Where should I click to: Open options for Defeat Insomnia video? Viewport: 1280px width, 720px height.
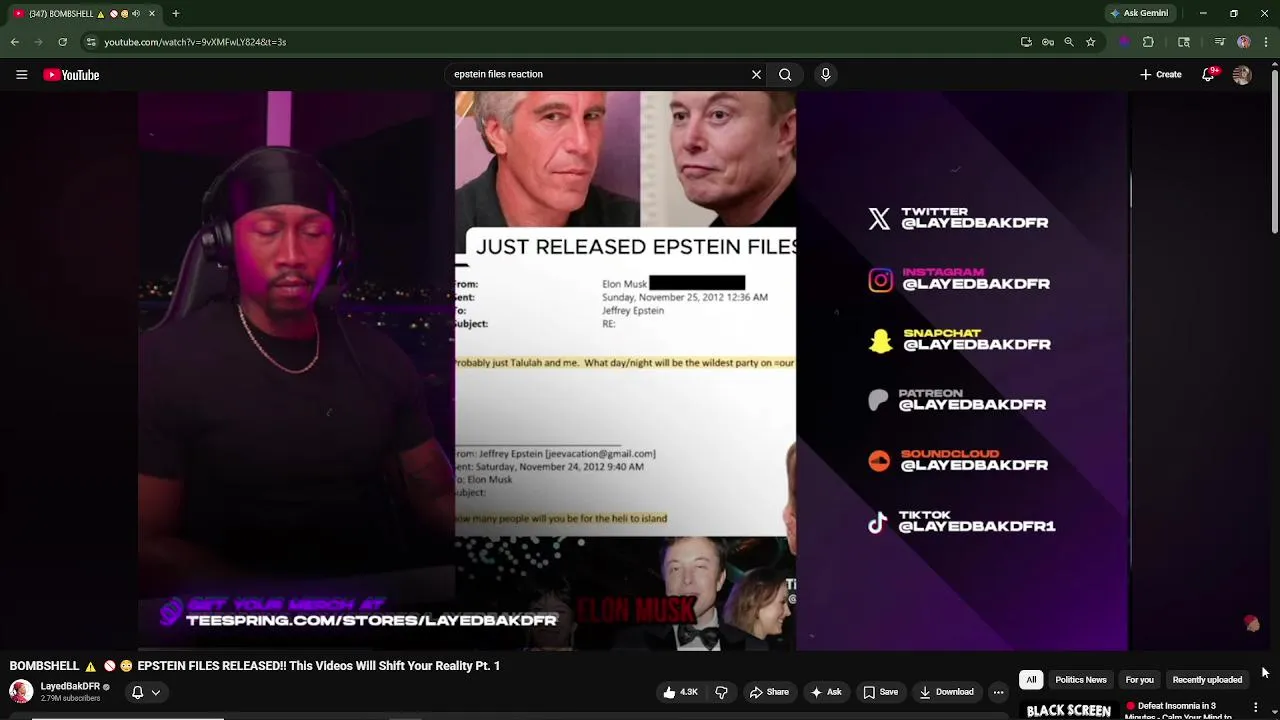click(1256, 707)
